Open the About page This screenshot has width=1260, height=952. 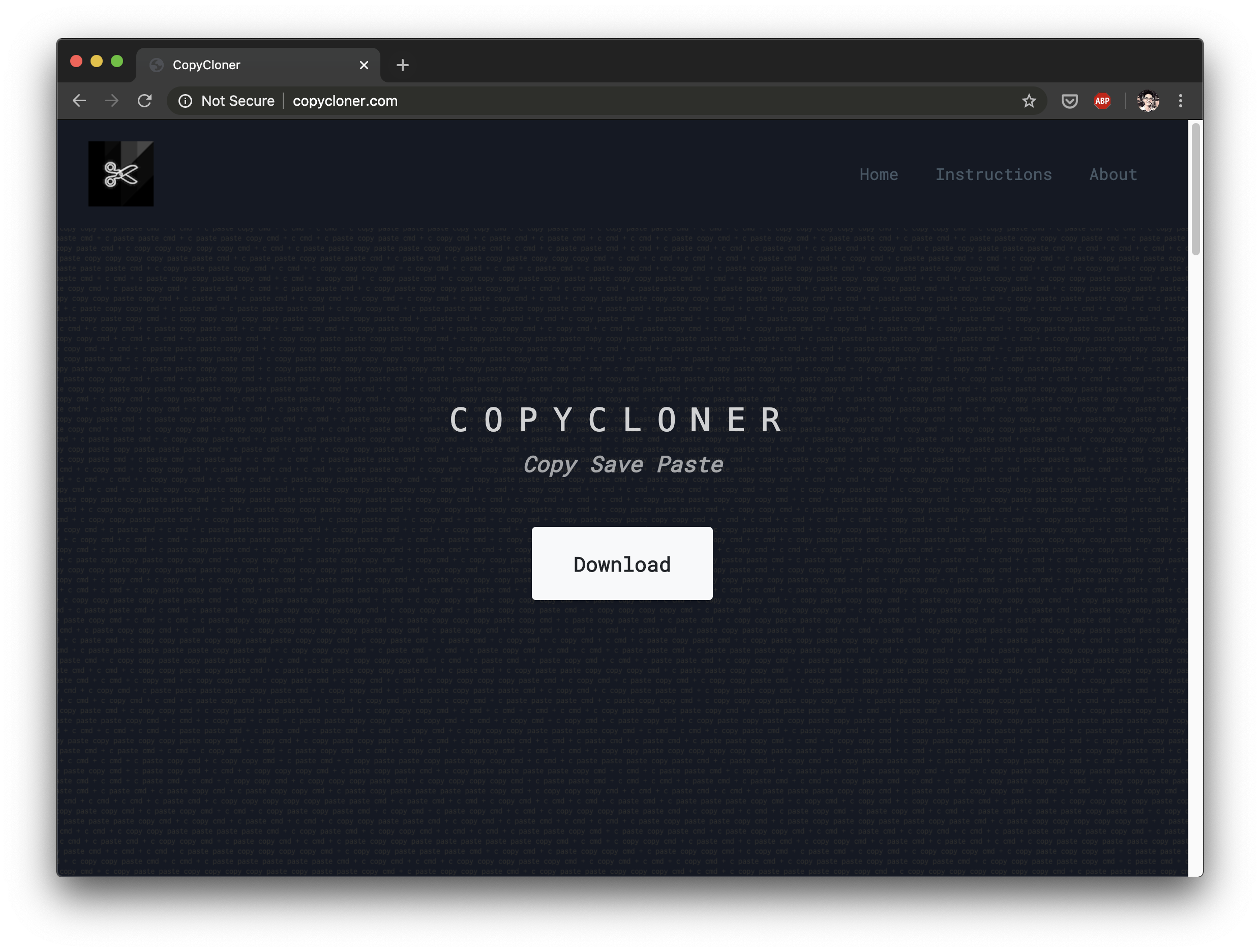(1113, 174)
